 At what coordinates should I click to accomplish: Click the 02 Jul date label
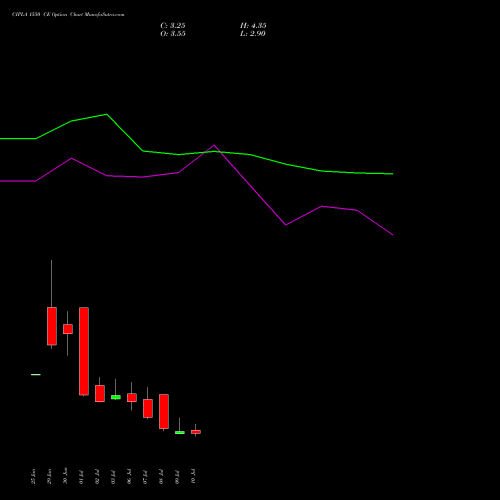point(97,476)
